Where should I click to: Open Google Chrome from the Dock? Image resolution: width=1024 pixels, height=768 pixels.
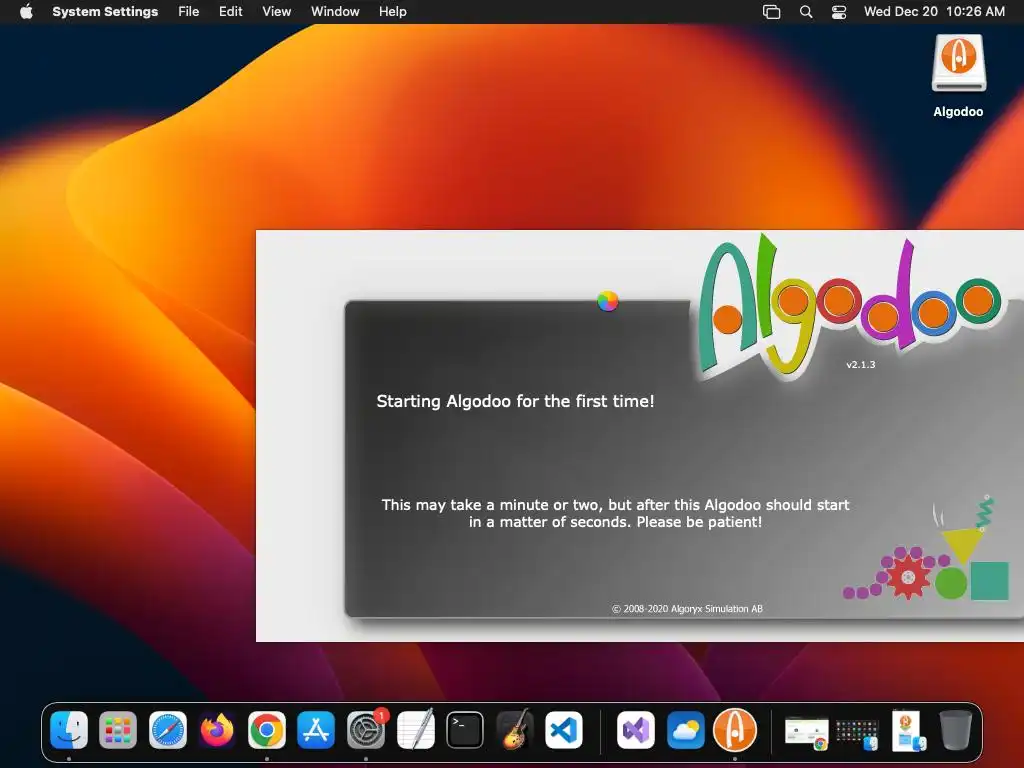266,729
